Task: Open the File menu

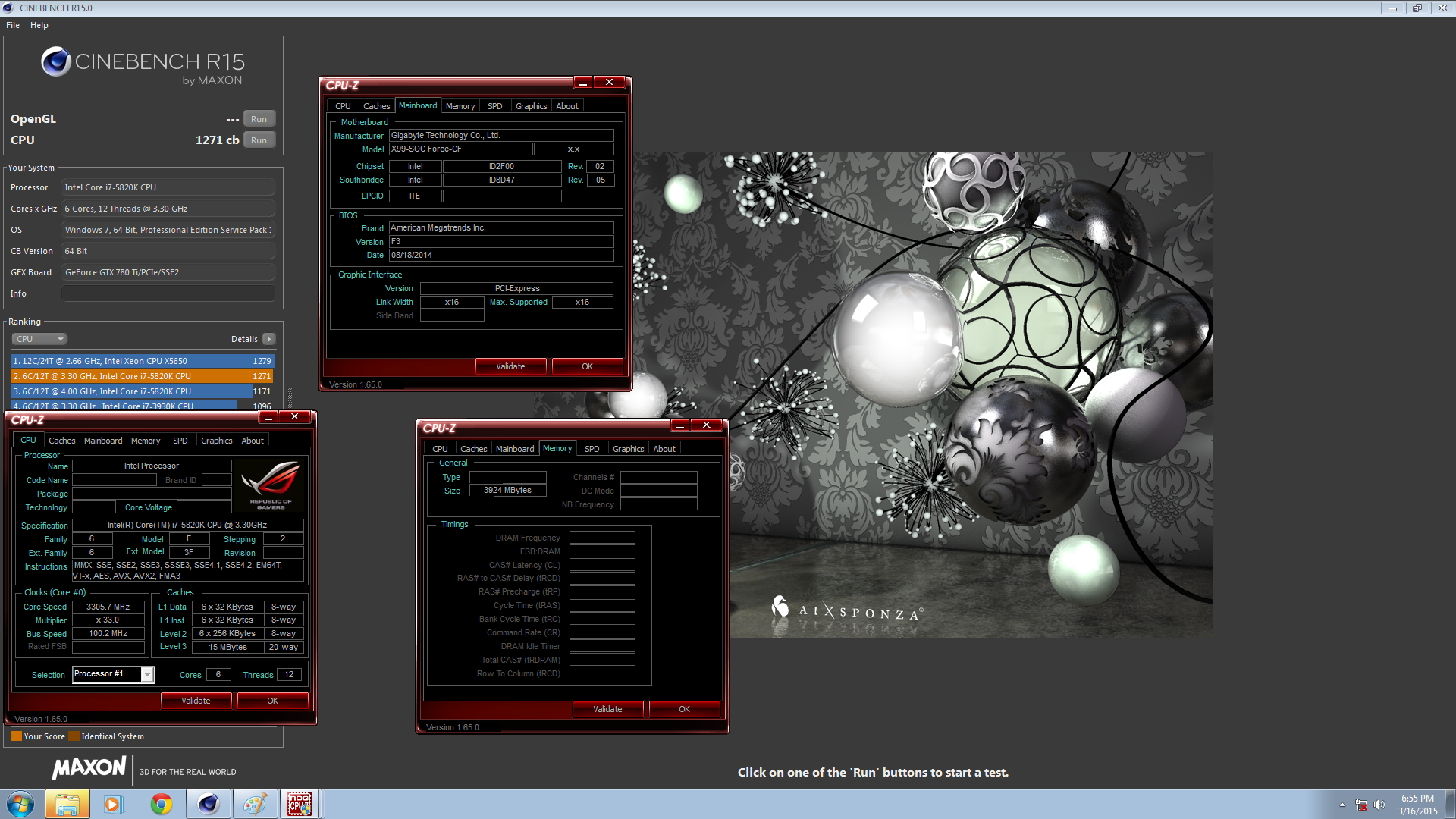Action: coord(13,25)
